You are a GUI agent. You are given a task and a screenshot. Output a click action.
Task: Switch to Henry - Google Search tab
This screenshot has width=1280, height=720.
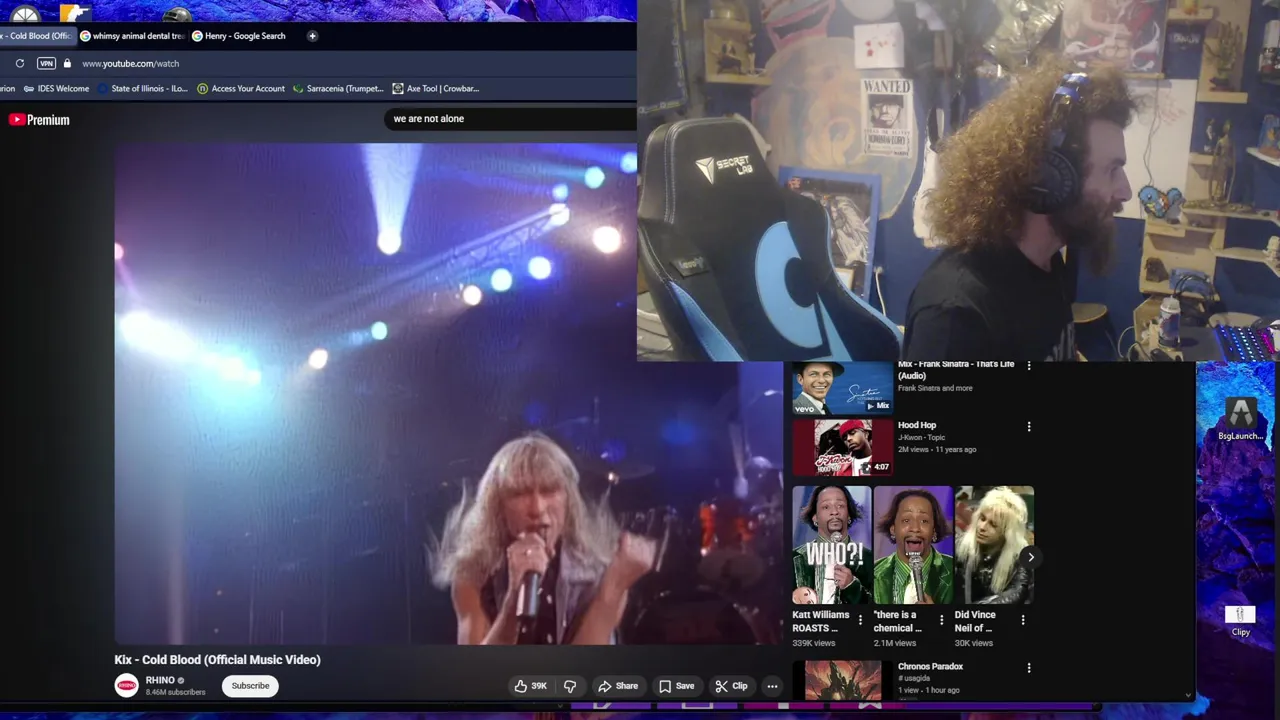(x=239, y=36)
